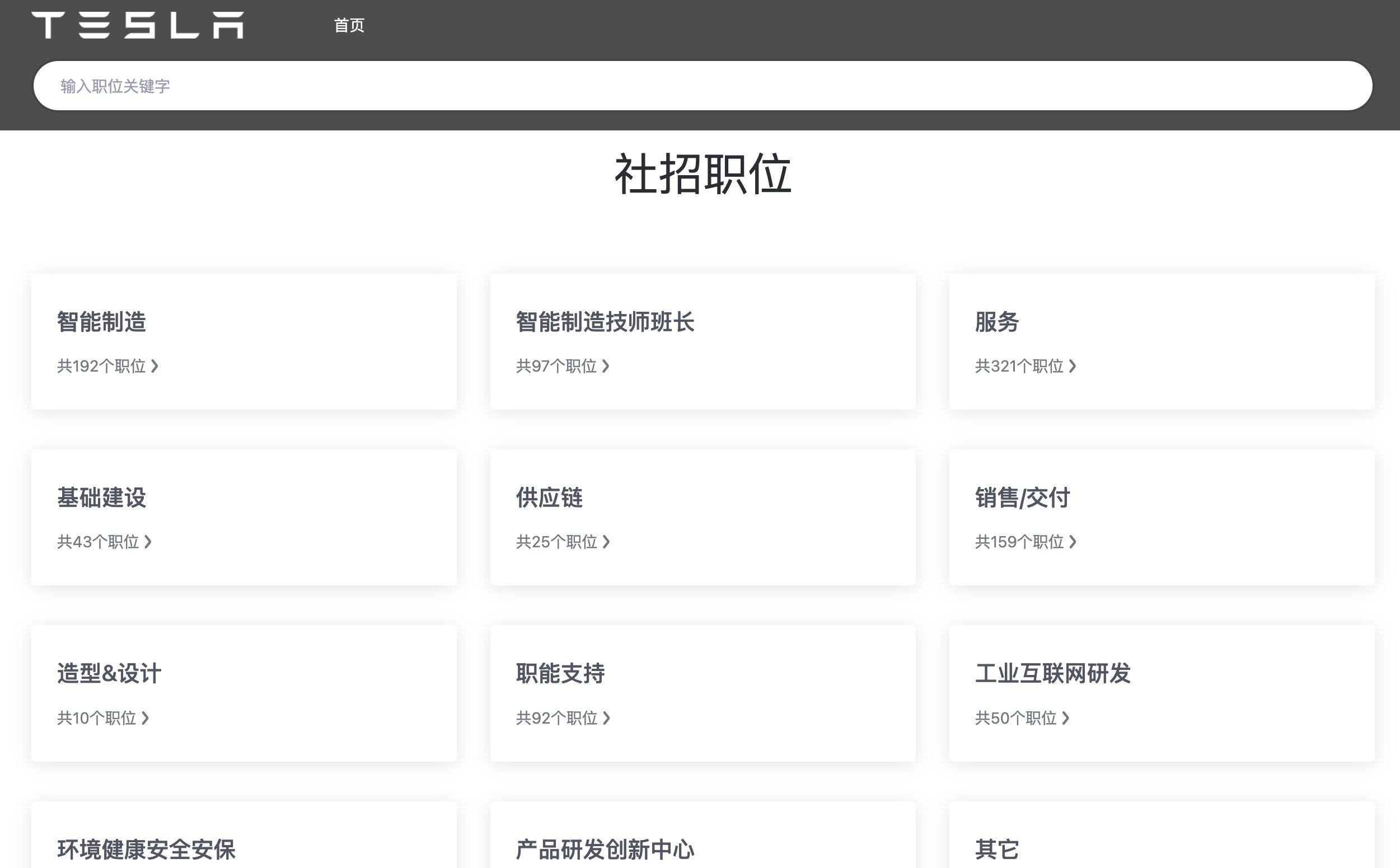Select the 其它 category card
Viewport: 1400px width, 868px height.
click(996, 849)
